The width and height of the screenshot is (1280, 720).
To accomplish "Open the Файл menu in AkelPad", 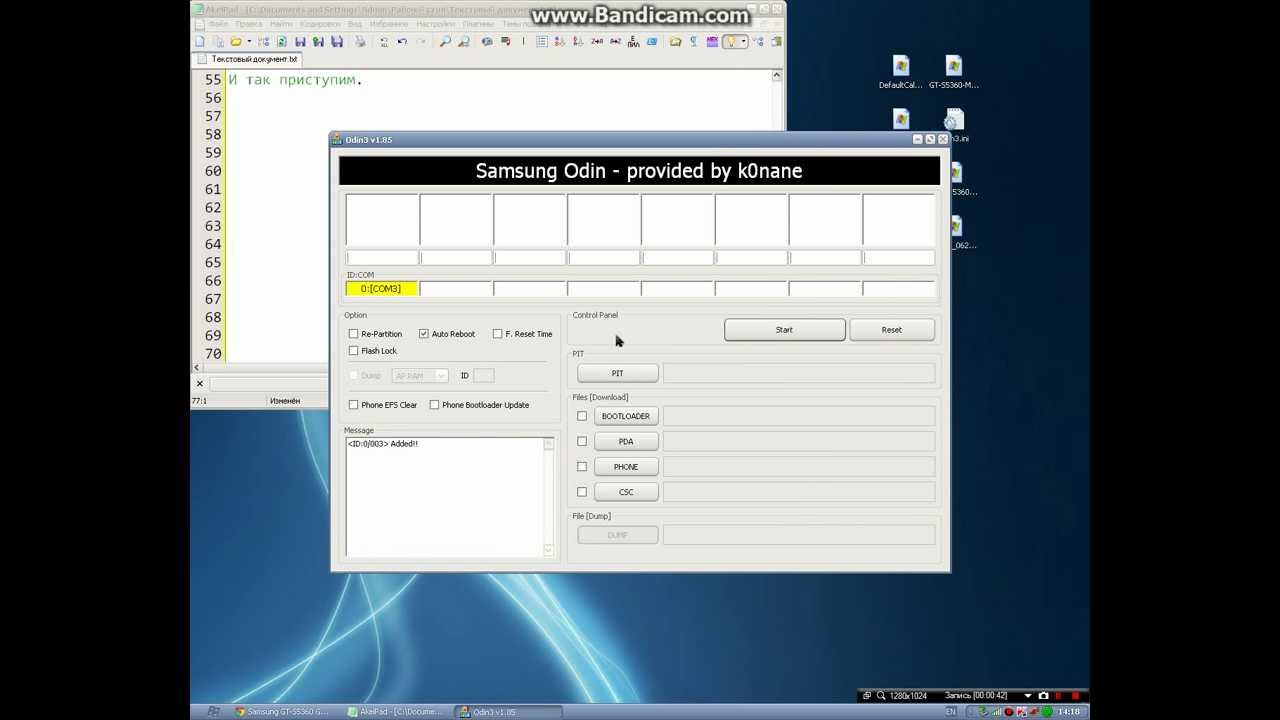I will pos(218,23).
